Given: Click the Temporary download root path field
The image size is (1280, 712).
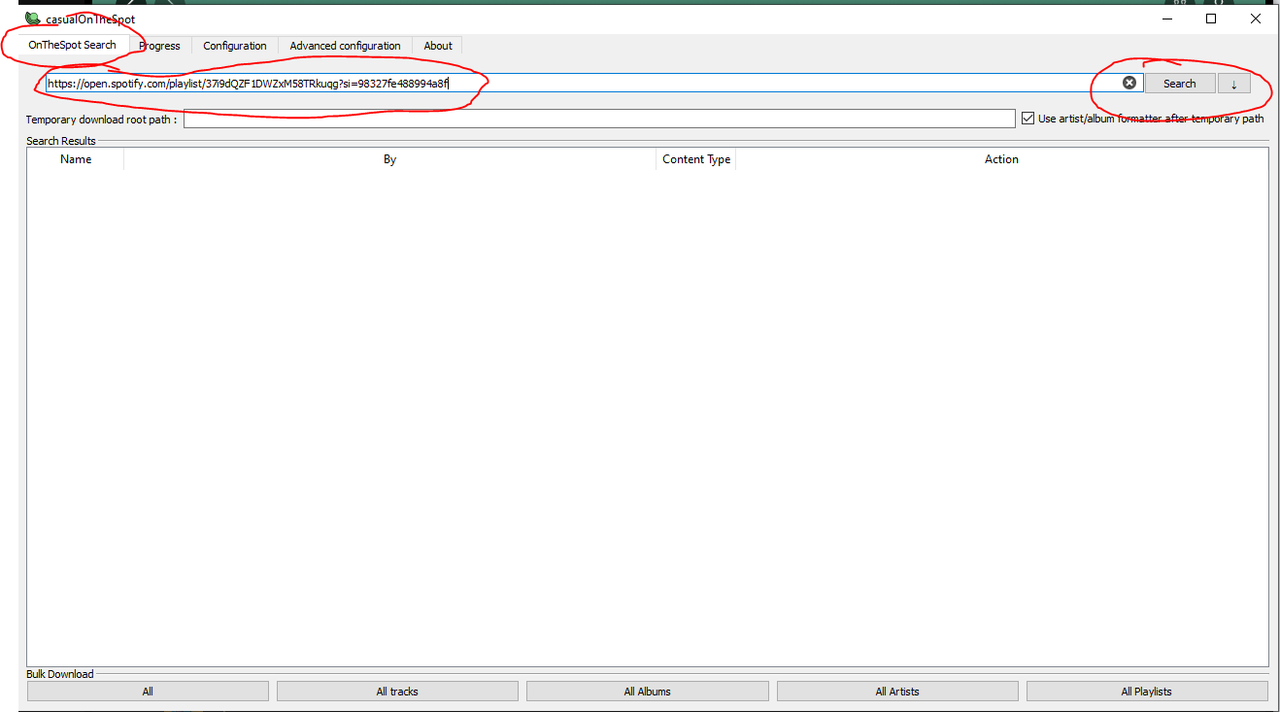Looking at the screenshot, I should pos(599,119).
